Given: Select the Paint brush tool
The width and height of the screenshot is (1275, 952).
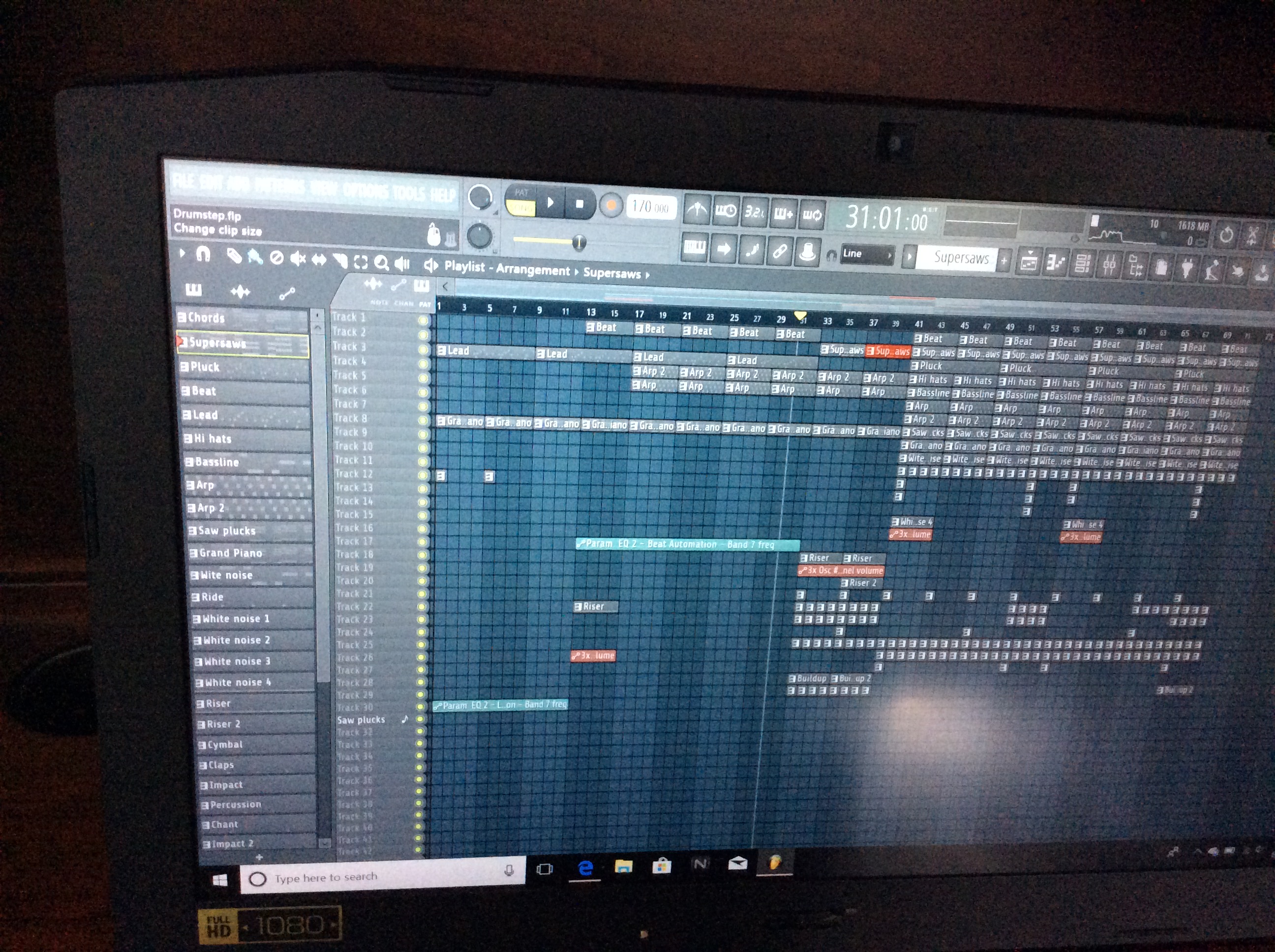Looking at the screenshot, I should click(255, 257).
